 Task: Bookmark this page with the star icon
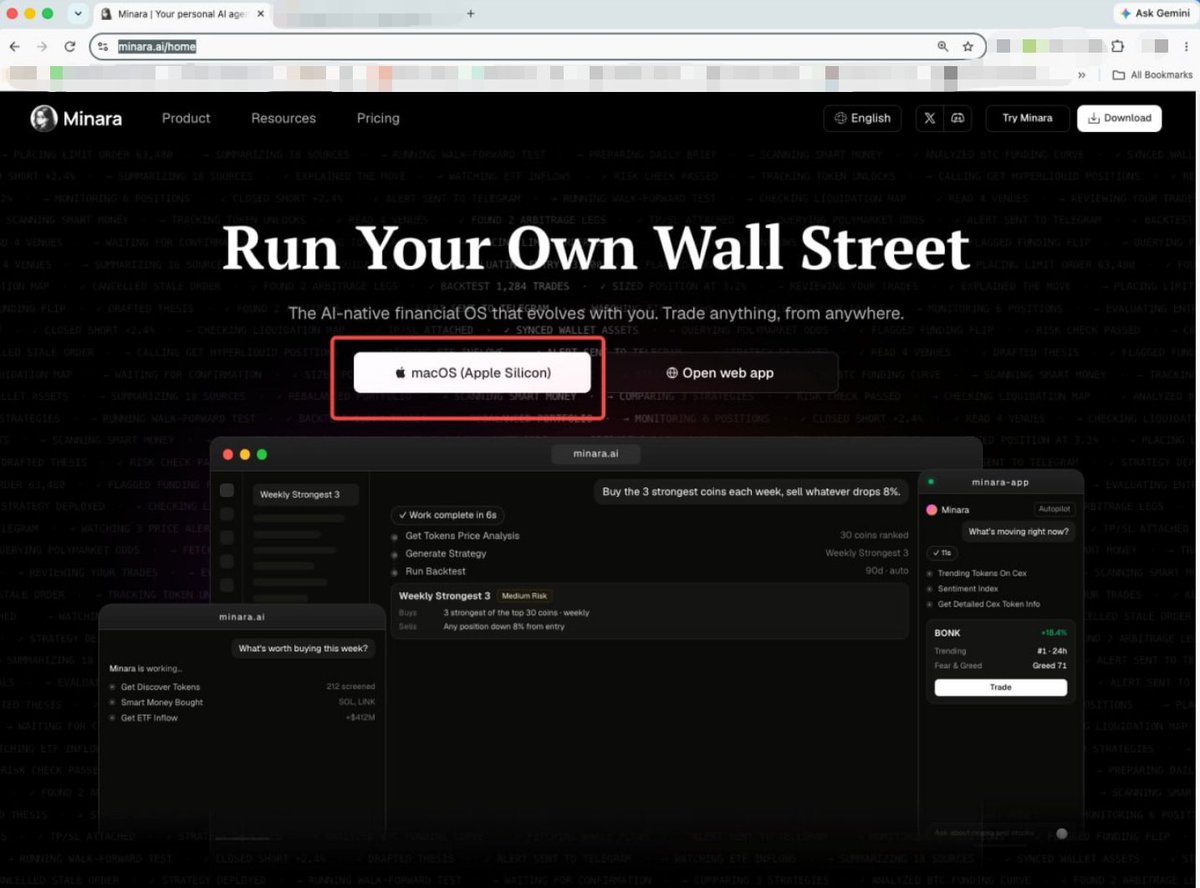pos(968,46)
